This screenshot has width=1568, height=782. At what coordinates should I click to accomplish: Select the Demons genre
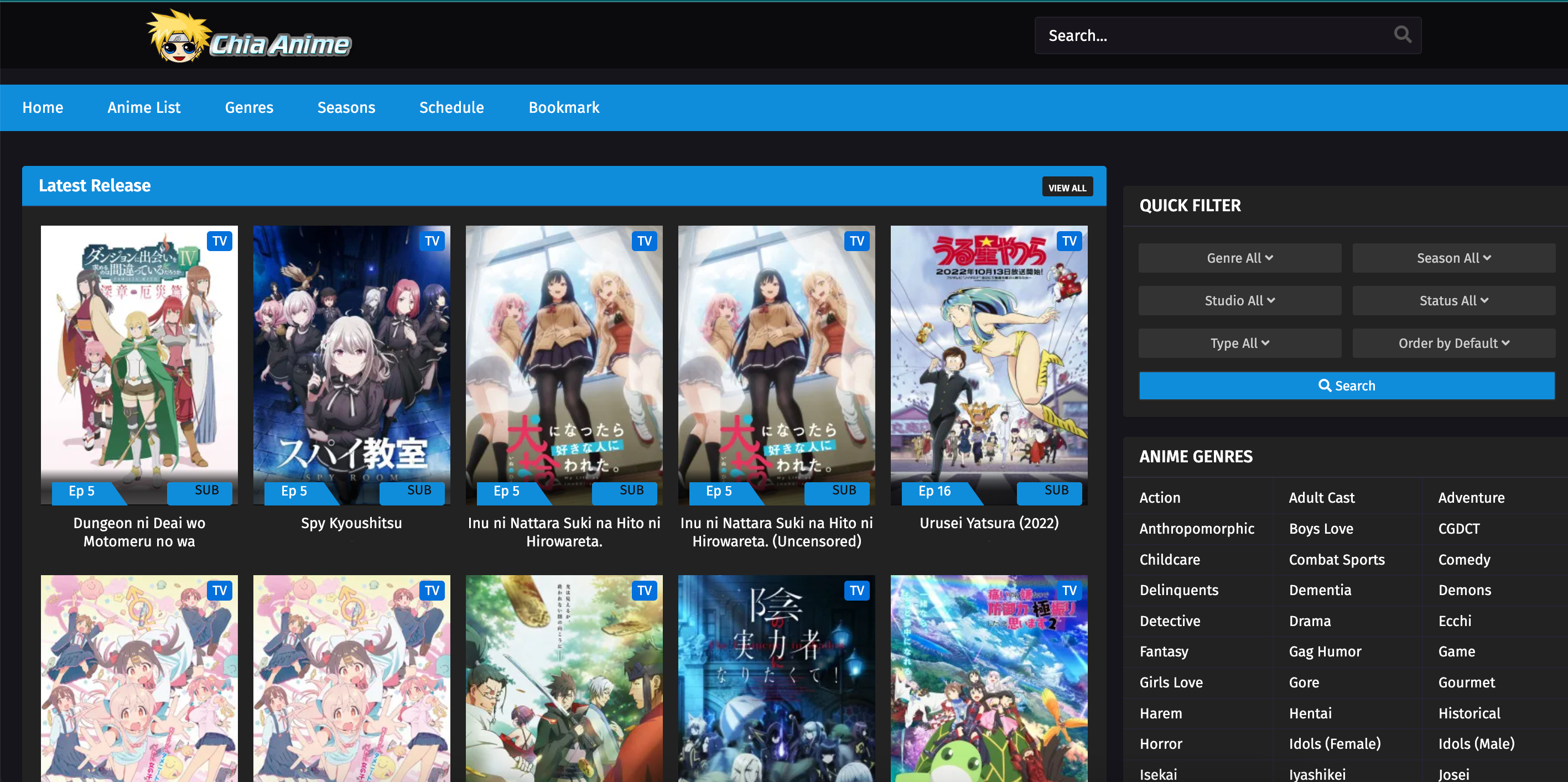click(x=1465, y=590)
